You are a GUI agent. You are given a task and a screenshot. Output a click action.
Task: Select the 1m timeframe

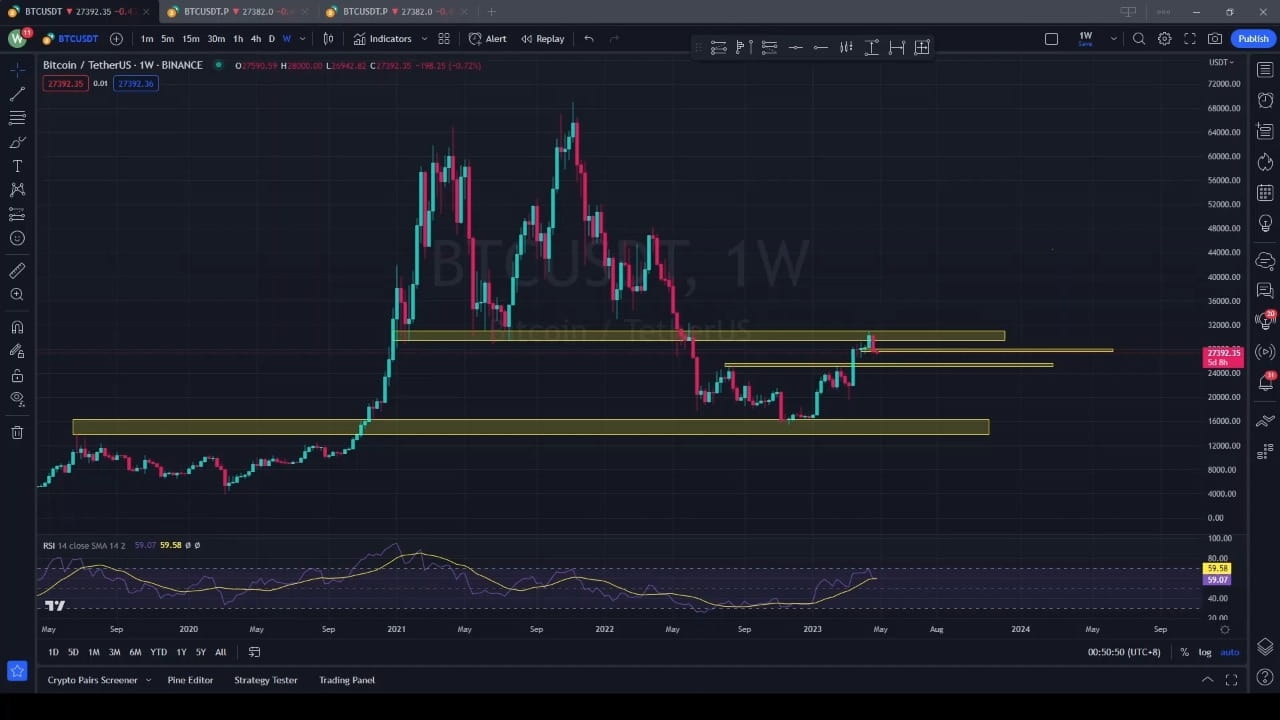147,39
